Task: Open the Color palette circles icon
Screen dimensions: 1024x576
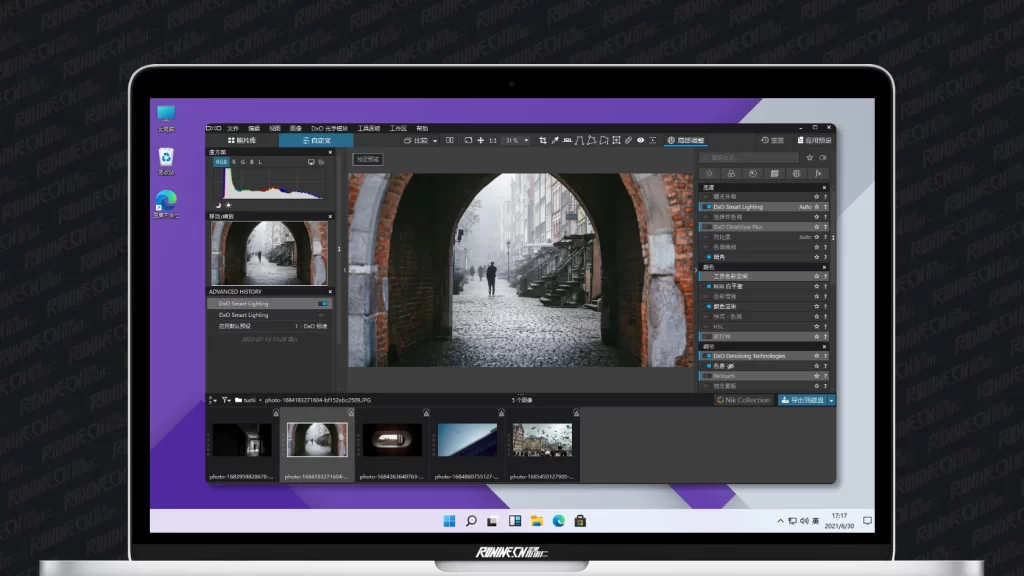Action: point(731,173)
